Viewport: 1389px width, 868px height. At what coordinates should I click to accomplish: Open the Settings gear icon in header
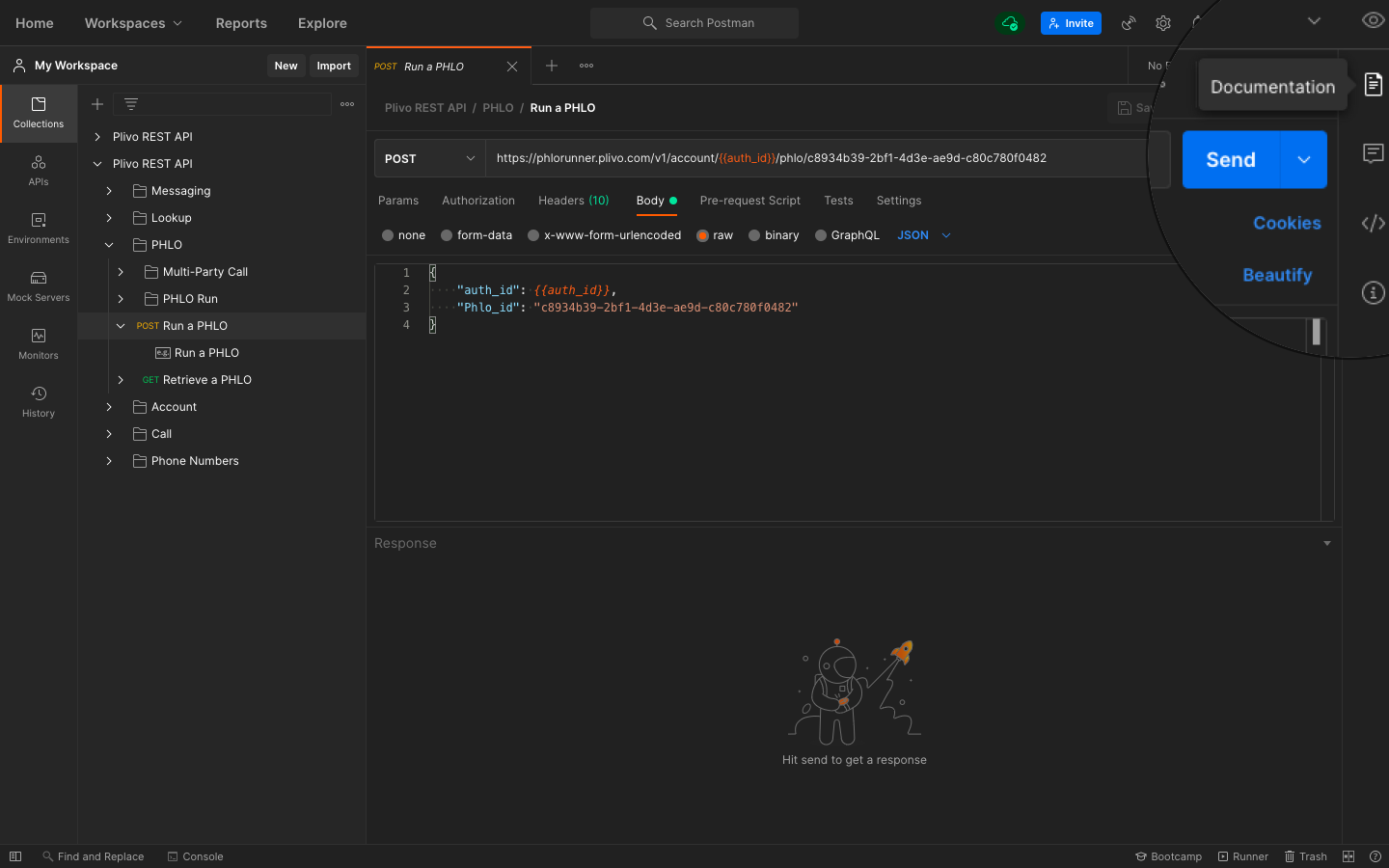click(x=1163, y=23)
